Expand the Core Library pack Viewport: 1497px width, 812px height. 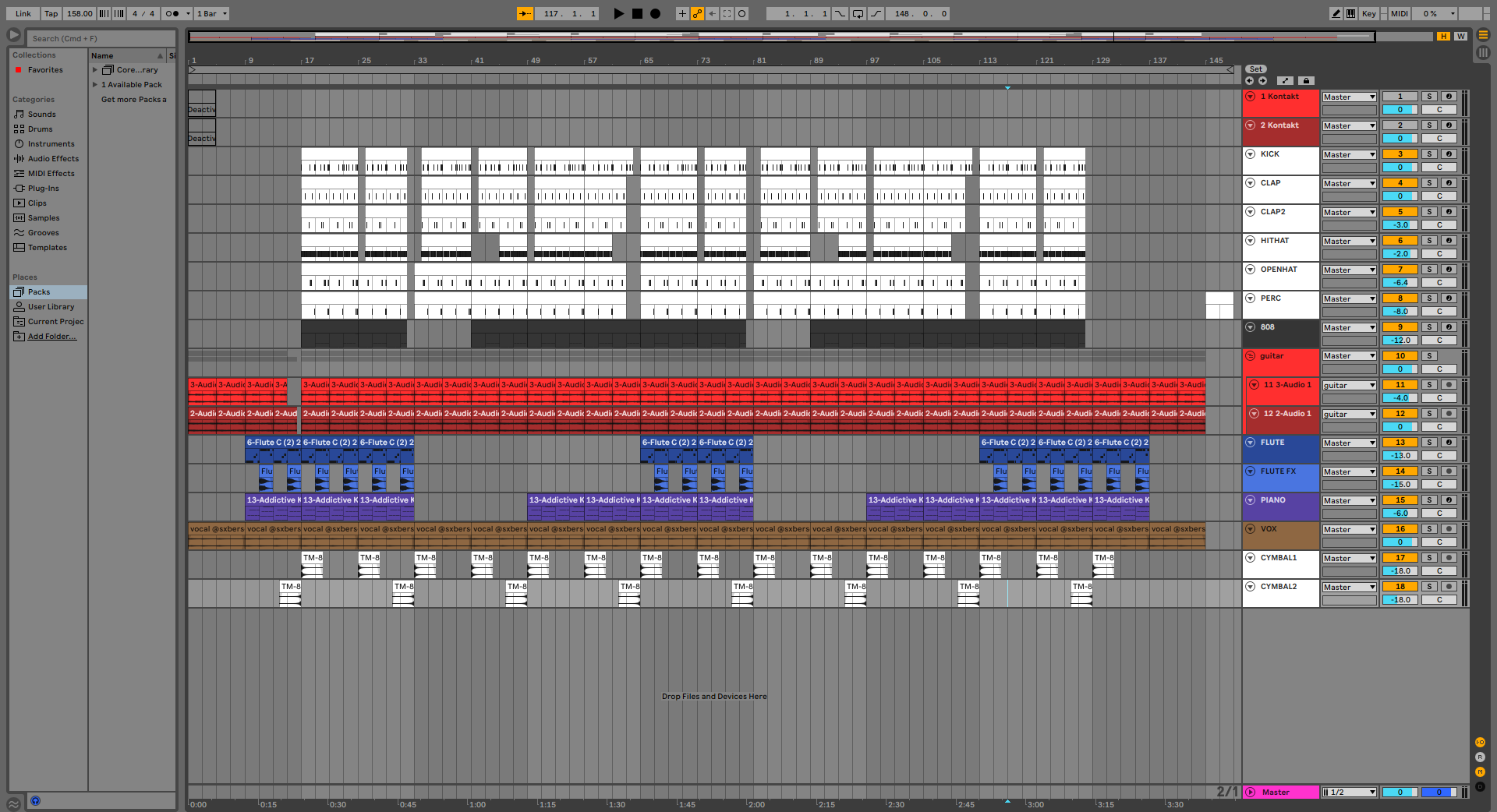(x=95, y=70)
